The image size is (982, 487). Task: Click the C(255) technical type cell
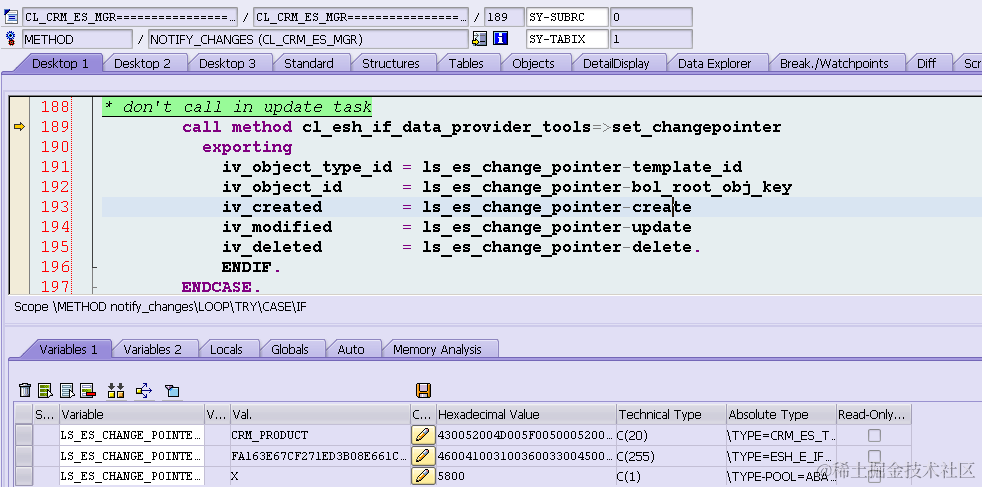pos(671,456)
